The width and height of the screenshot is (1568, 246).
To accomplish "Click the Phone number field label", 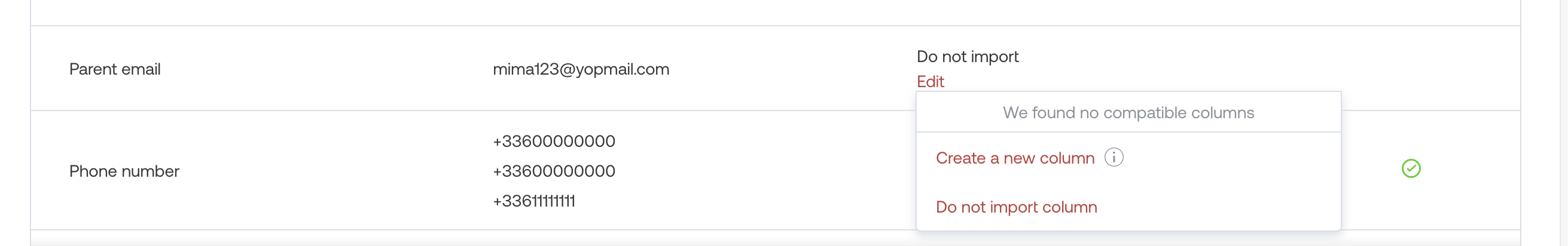I will 124,171.
